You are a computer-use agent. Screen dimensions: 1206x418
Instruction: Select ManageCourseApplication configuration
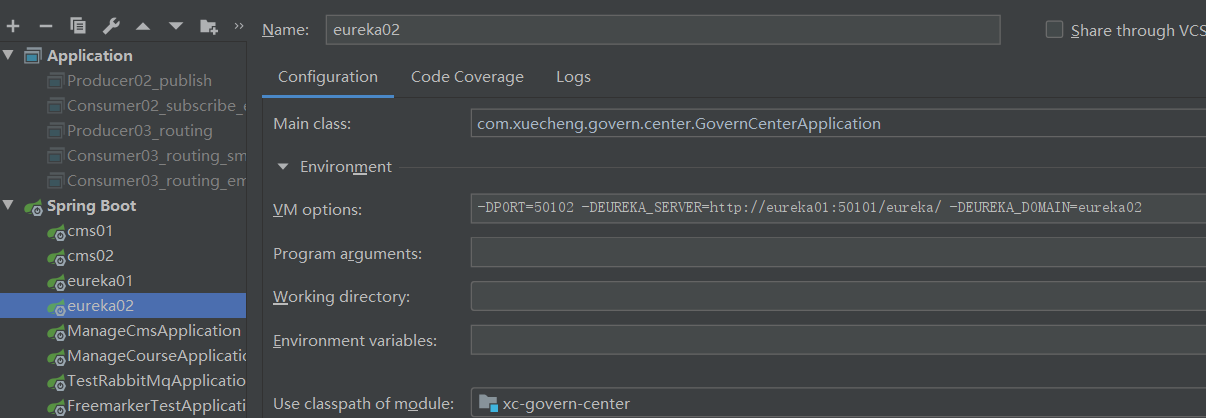pyautogui.click(x=156, y=355)
